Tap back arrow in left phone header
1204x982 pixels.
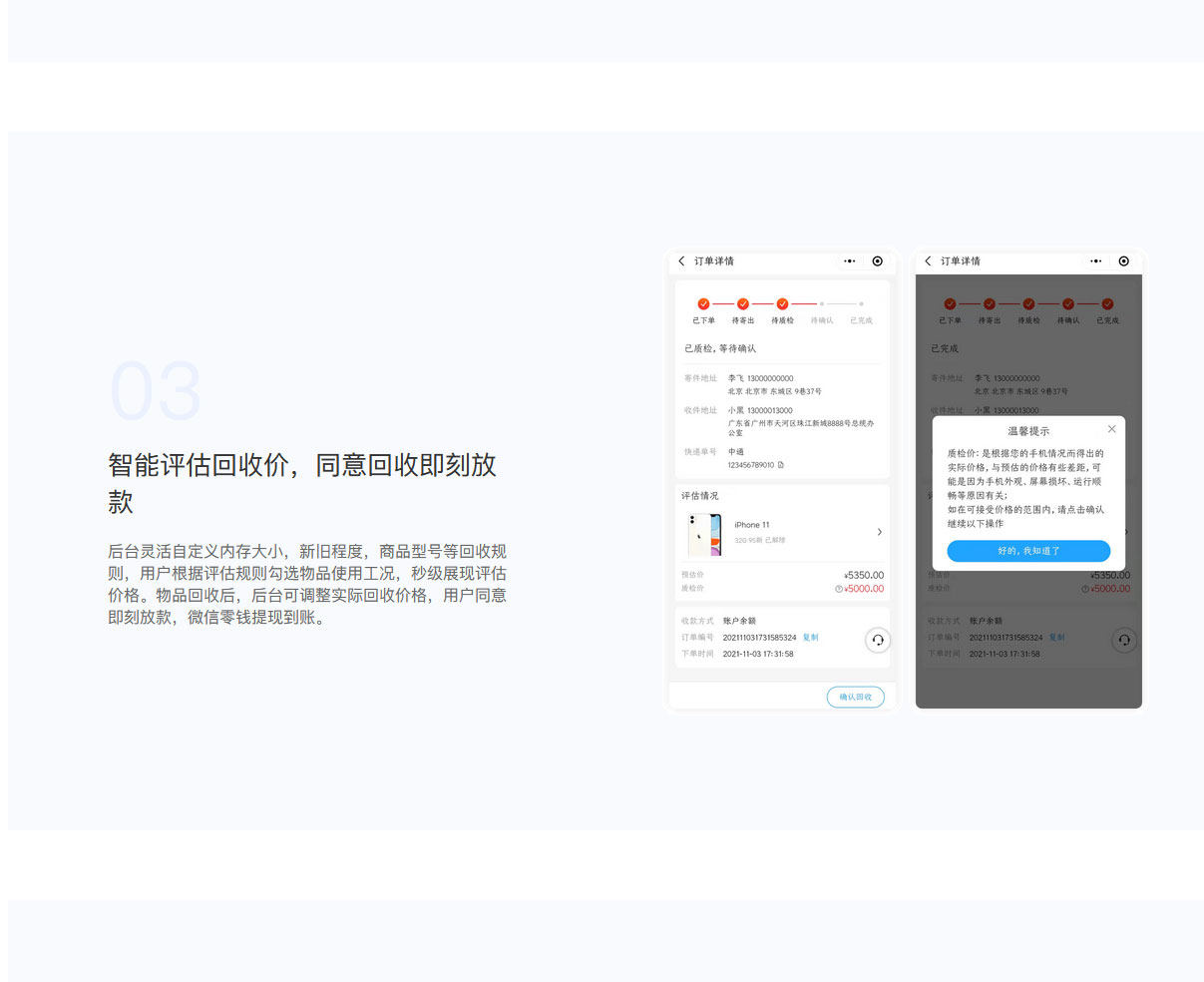pos(681,261)
